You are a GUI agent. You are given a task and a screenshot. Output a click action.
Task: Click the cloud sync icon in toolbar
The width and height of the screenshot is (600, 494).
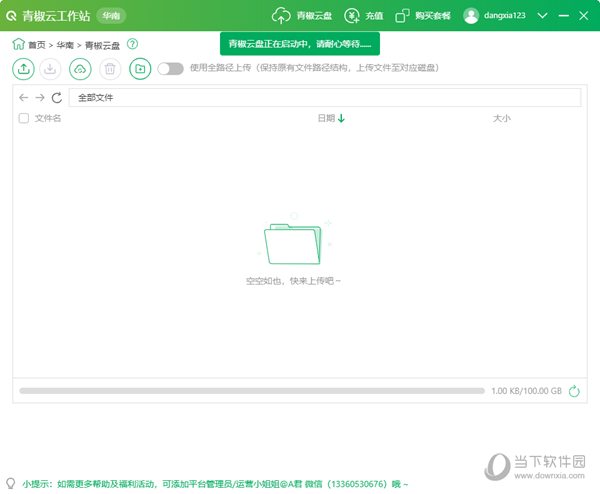[x=80, y=69]
